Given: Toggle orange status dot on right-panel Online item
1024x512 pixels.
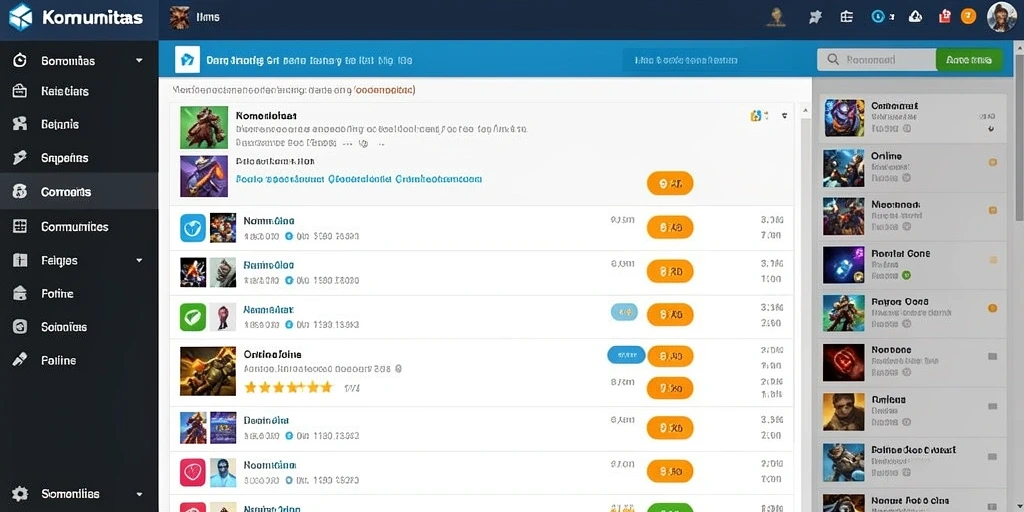Looking at the screenshot, I should tap(993, 163).
